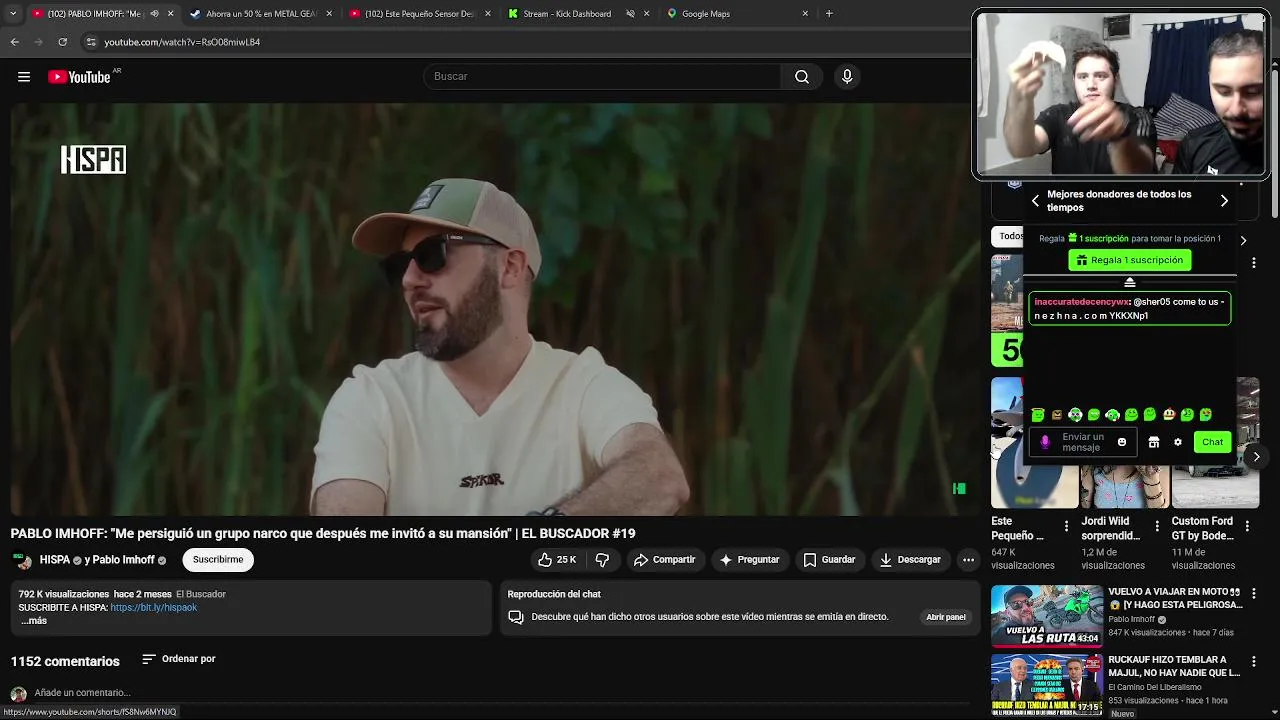
Task: Click Regala 1 suscripción button
Action: click(1130, 260)
